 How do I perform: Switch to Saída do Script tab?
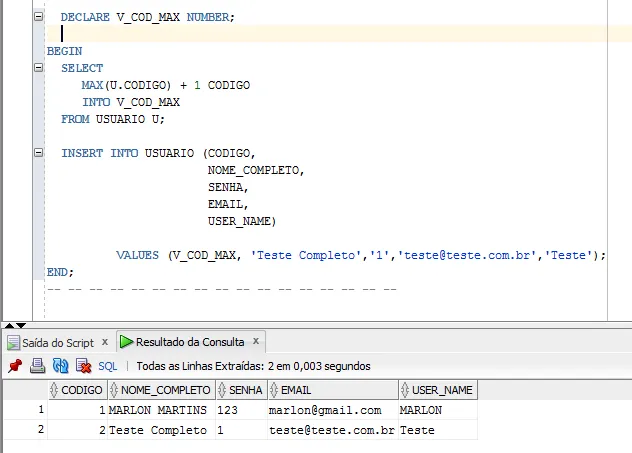point(50,342)
